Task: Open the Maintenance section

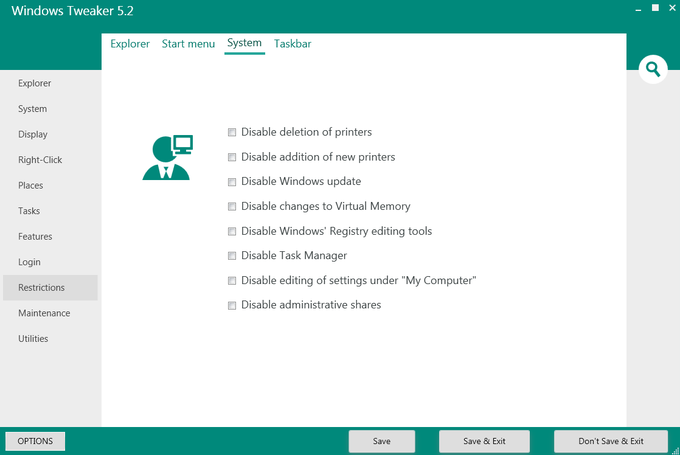Action: click(x=44, y=313)
